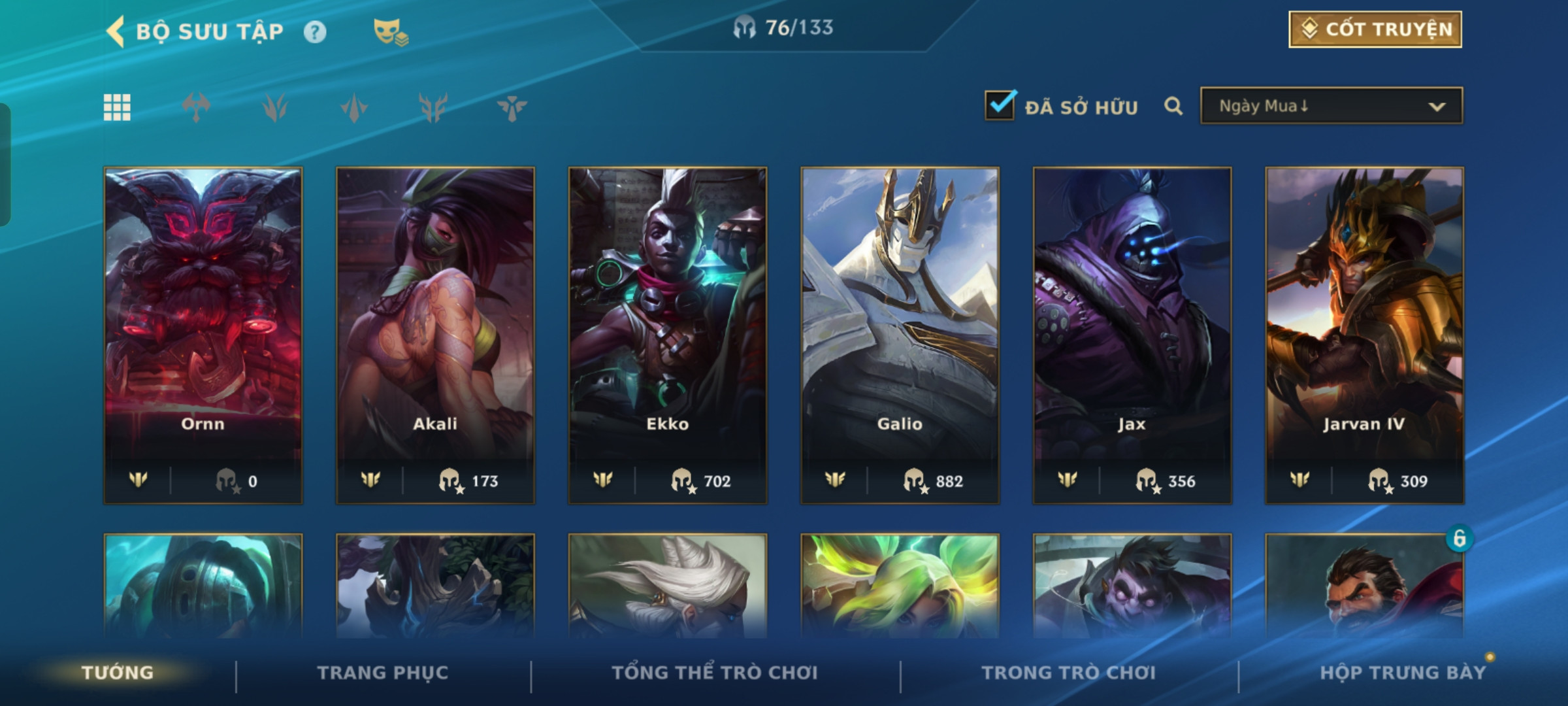This screenshot has width=1568, height=706.
Task: Go back using the Bộ Sưu Tập arrow
Action: tap(115, 31)
